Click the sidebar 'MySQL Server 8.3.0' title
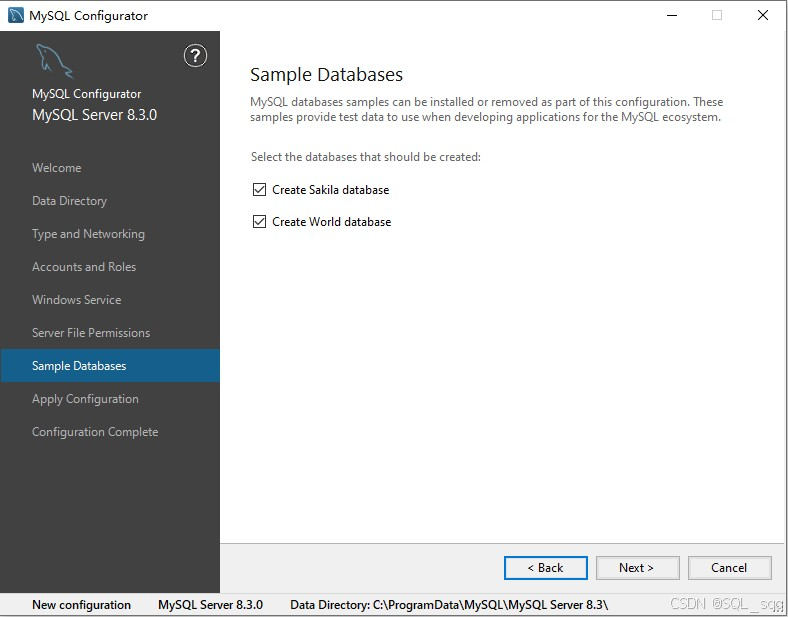Screen dimensions: 788x617 coord(94,115)
